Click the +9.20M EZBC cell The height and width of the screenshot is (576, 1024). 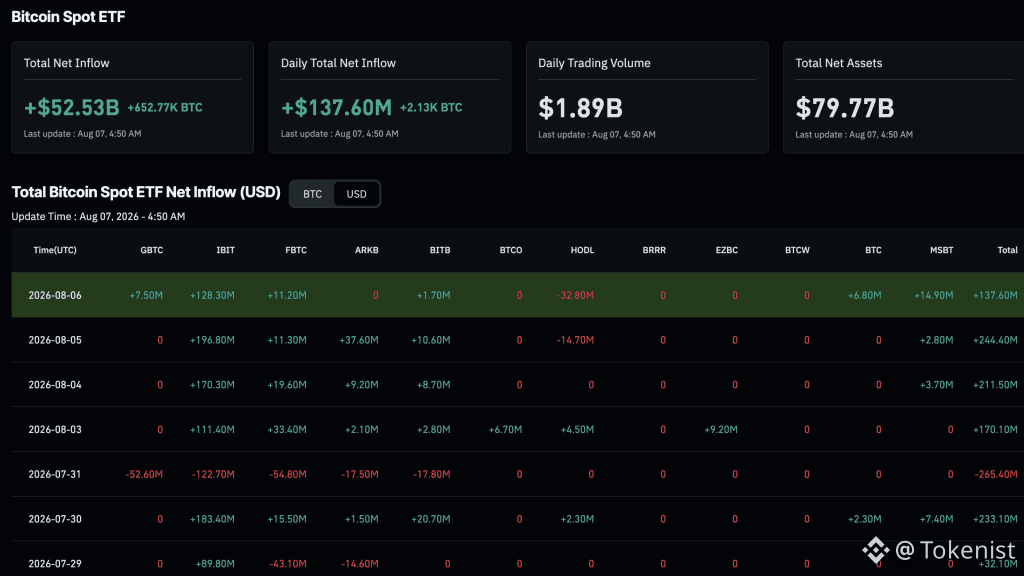point(721,430)
